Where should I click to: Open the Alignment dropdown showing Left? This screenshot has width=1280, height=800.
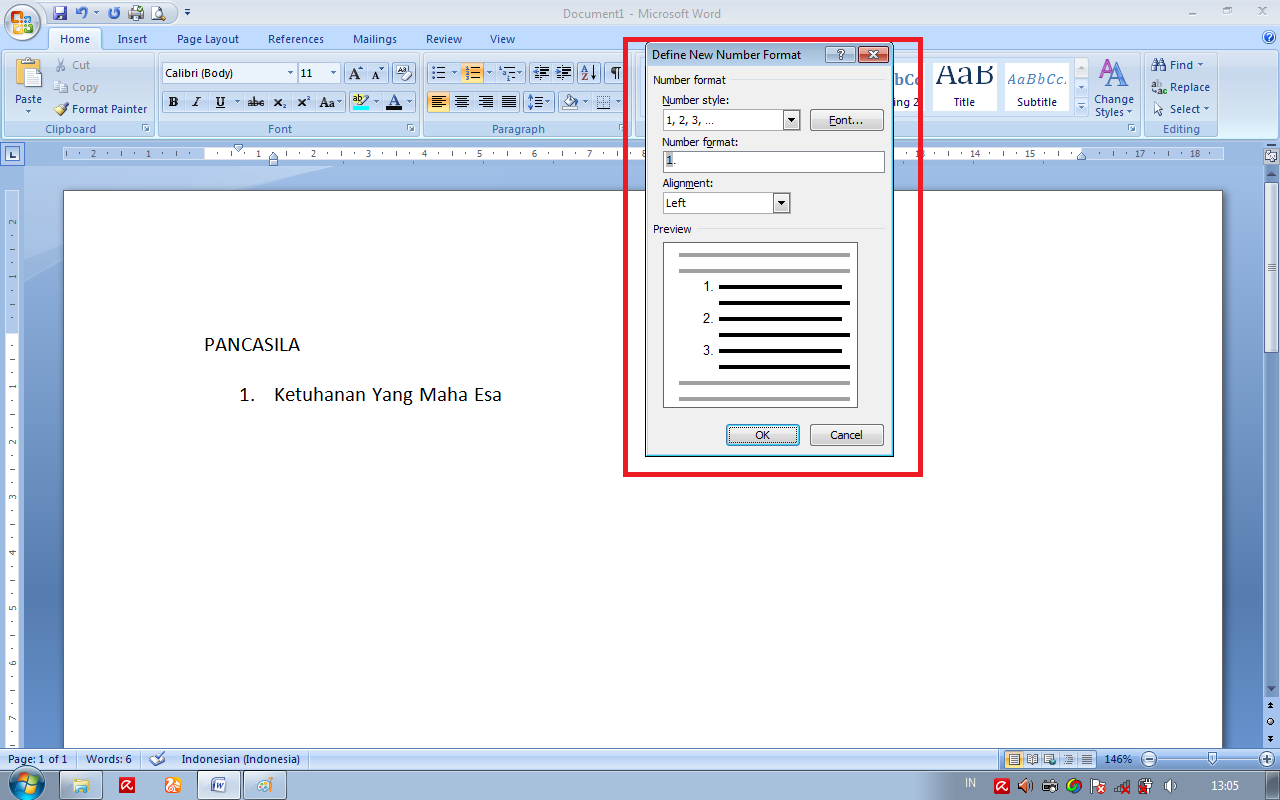pos(781,202)
